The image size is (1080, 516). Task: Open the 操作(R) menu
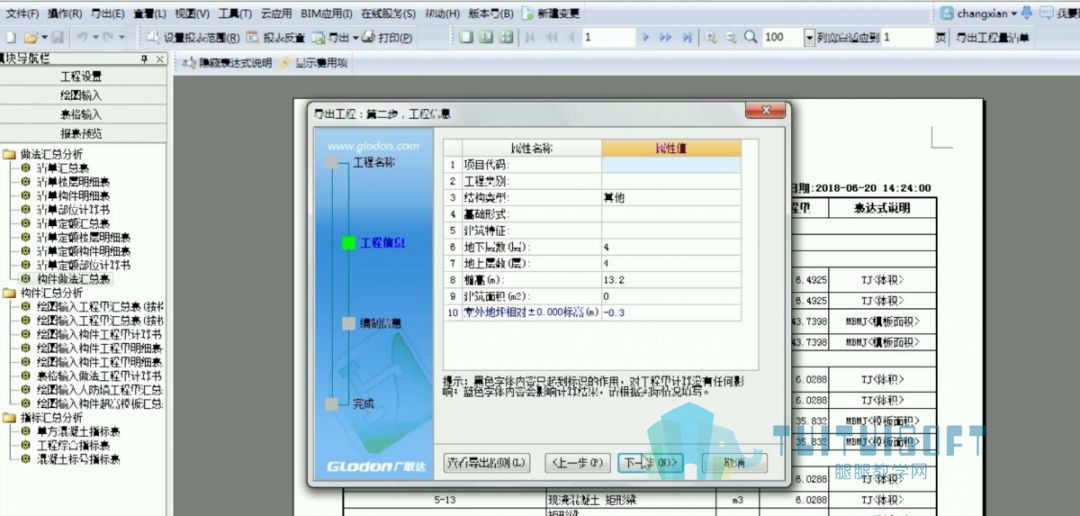(x=65, y=13)
